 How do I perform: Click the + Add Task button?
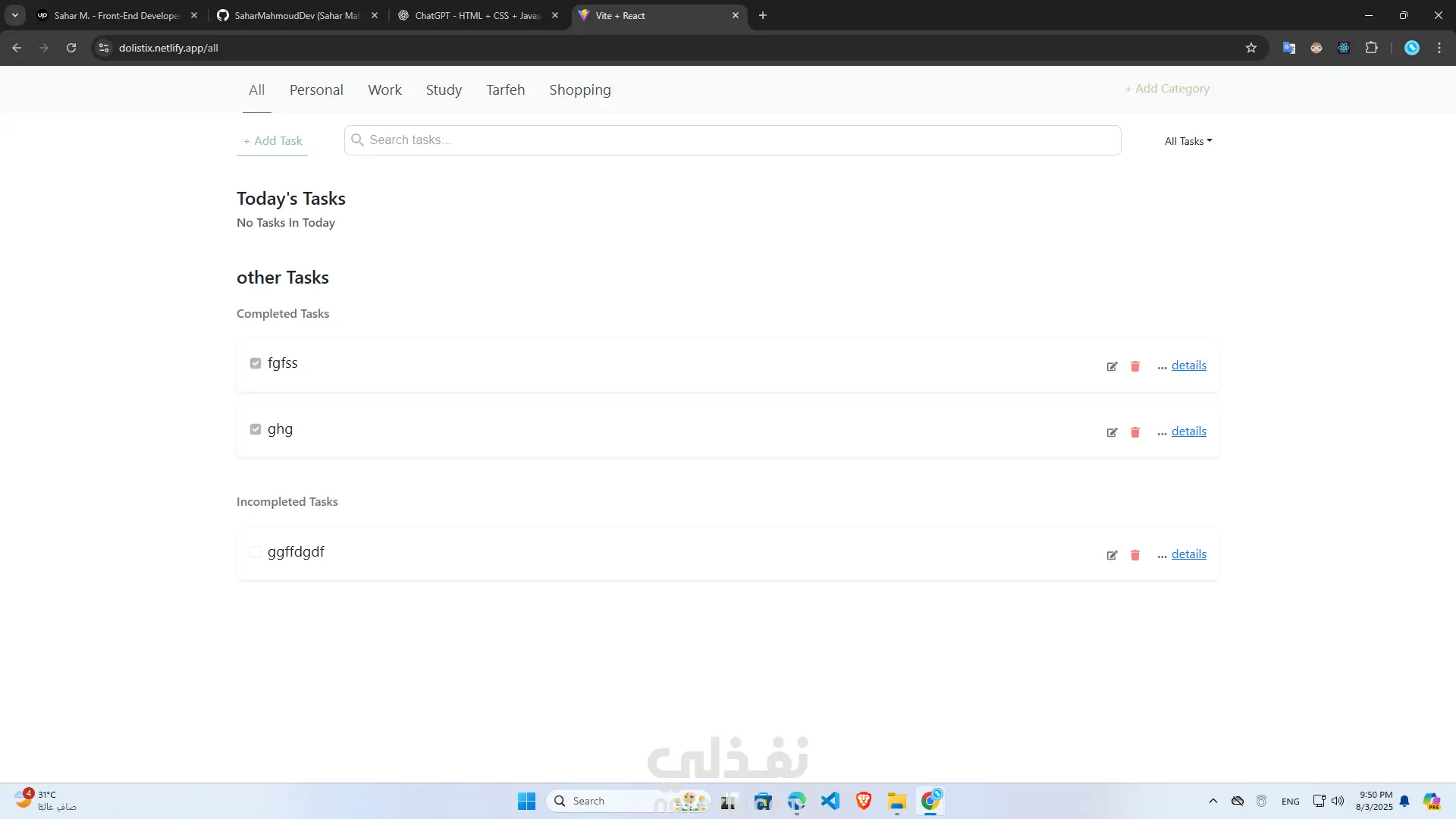[x=272, y=141]
